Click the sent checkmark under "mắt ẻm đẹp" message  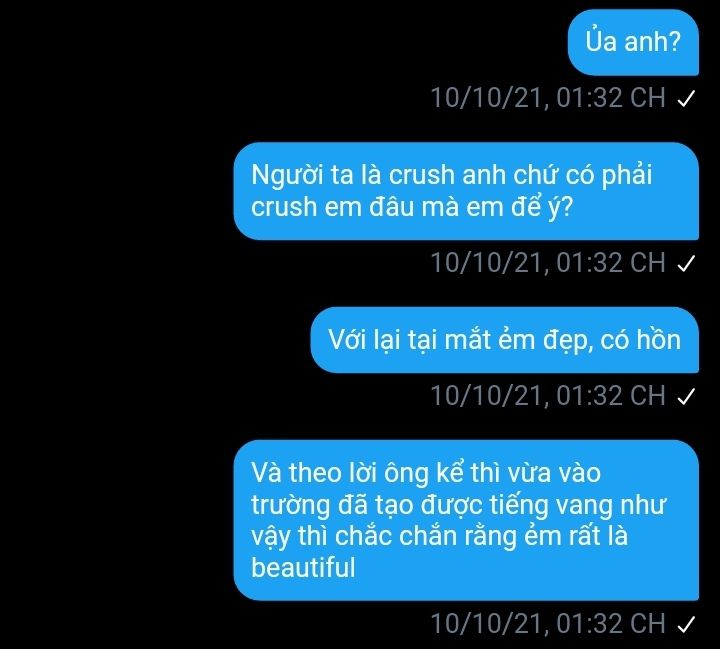(x=686, y=396)
